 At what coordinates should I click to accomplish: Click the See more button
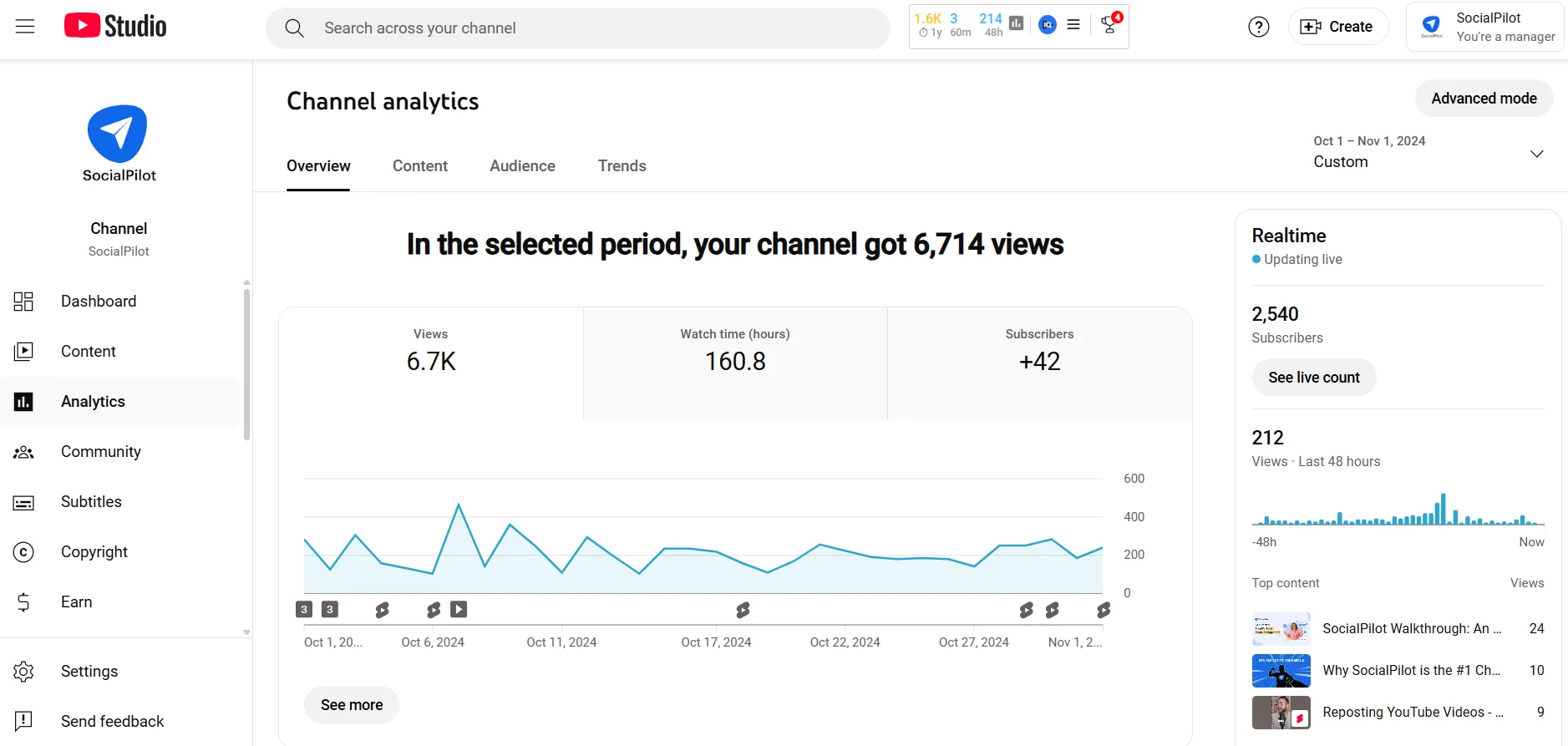coord(352,705)
